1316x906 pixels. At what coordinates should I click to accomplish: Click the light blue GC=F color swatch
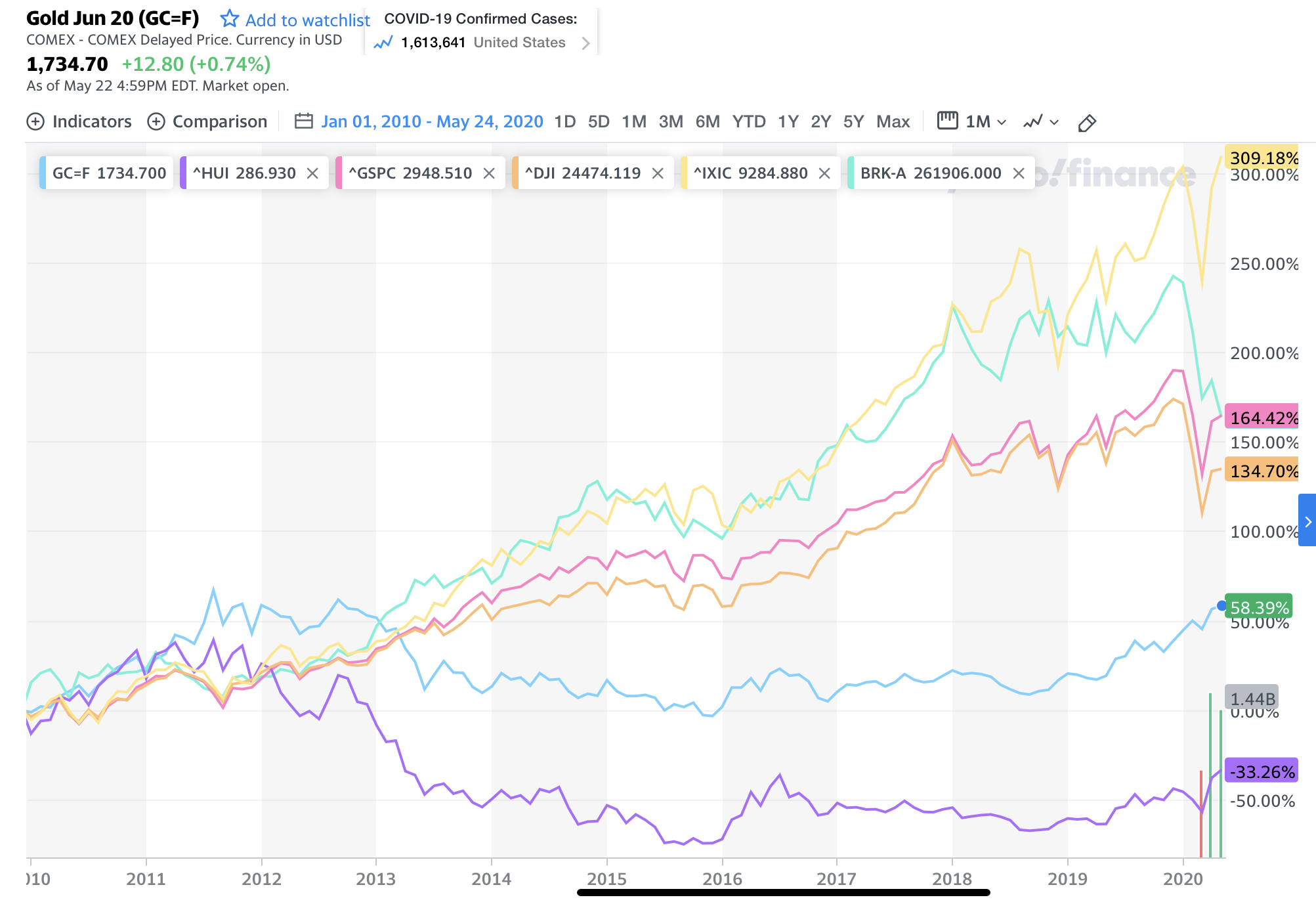click(43, 173)
